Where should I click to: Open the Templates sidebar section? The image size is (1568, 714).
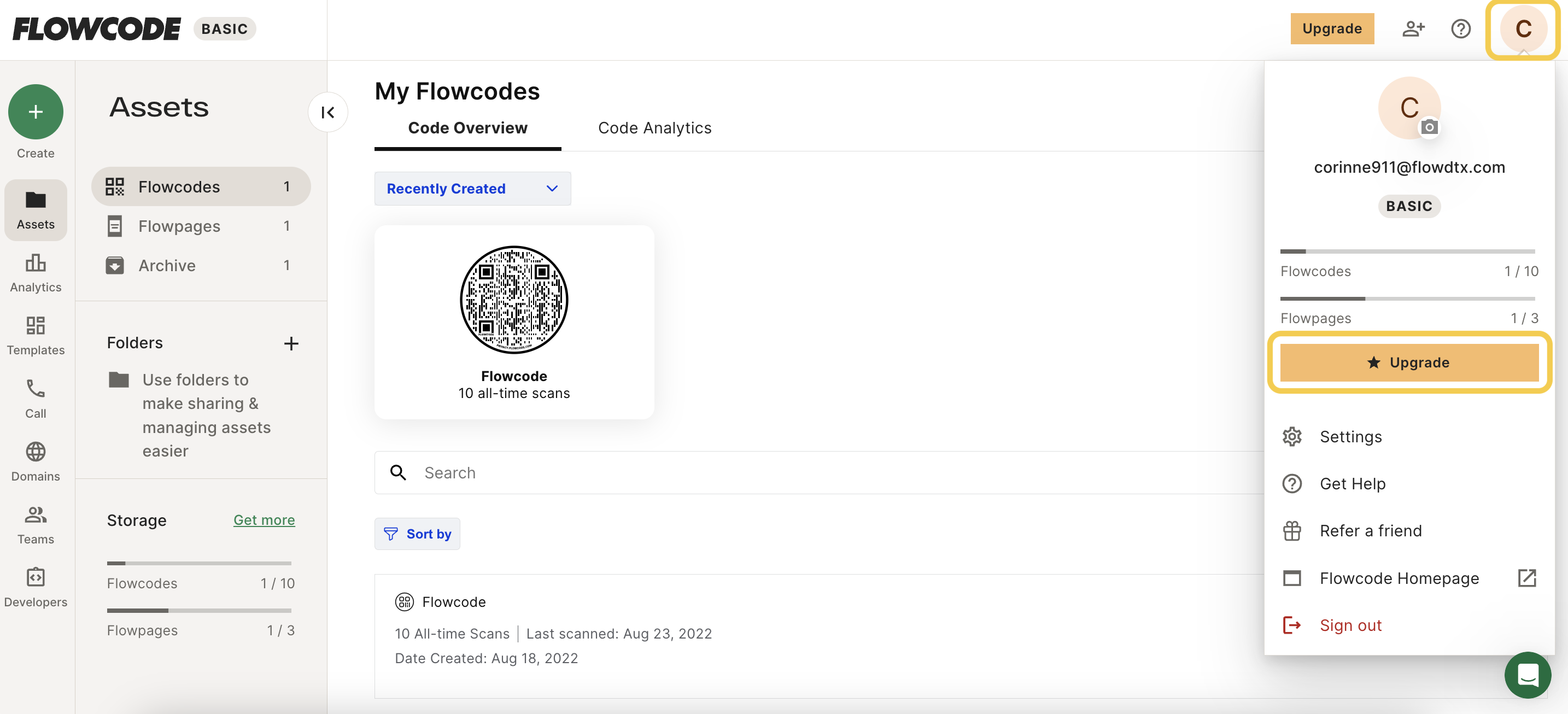36,336
